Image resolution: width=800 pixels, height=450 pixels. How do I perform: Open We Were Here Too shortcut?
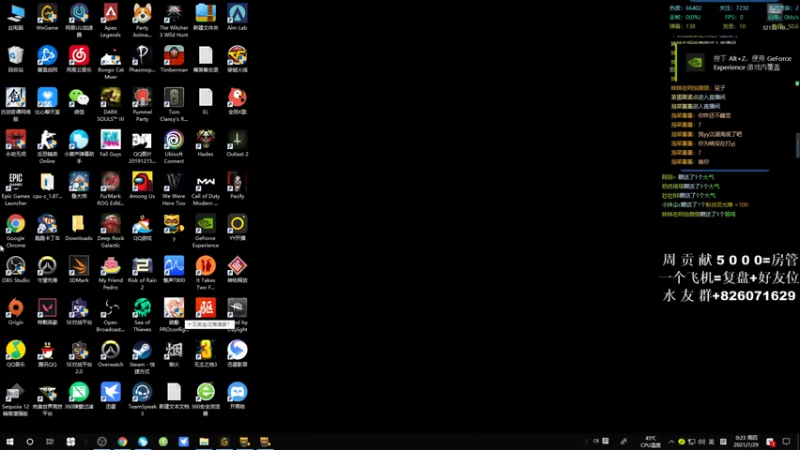click(173, 189)
